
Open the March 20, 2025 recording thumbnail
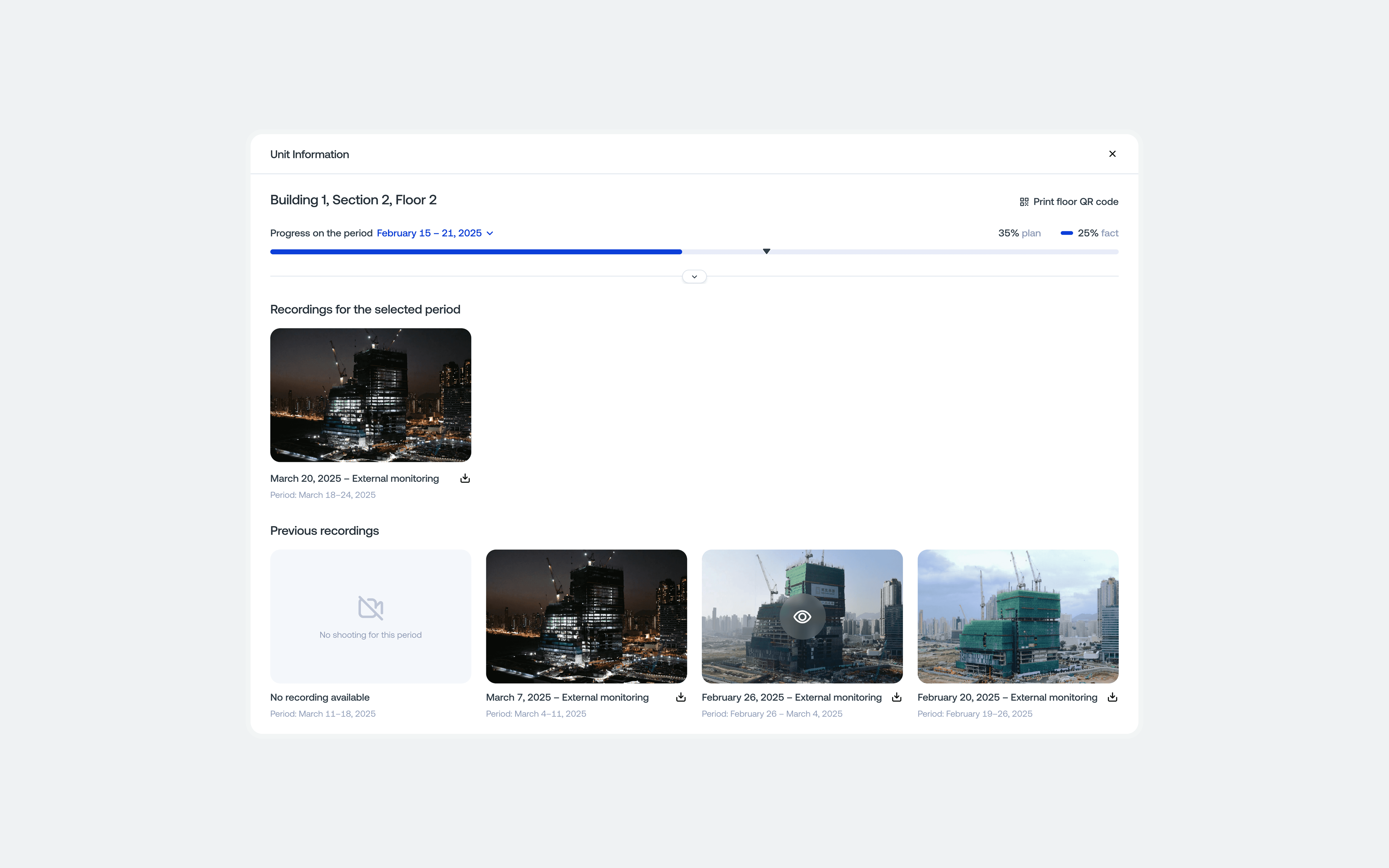[370, 395]
